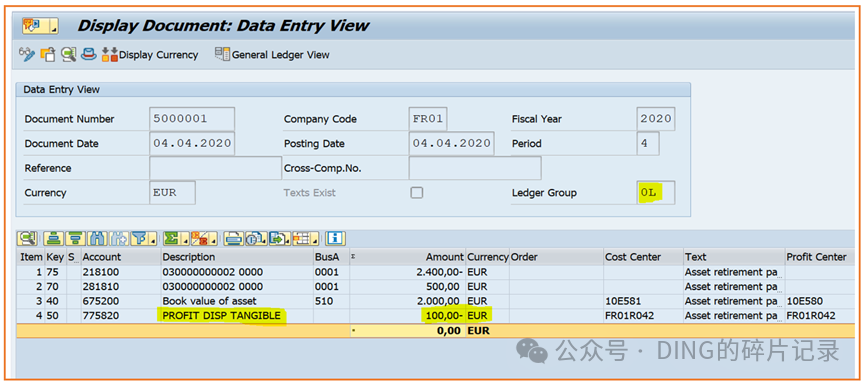Viewport: 867px width, 385px height.
Task: Click the Ledger Group field 0L
Action: pyautogui.click(x=655, y=192)
